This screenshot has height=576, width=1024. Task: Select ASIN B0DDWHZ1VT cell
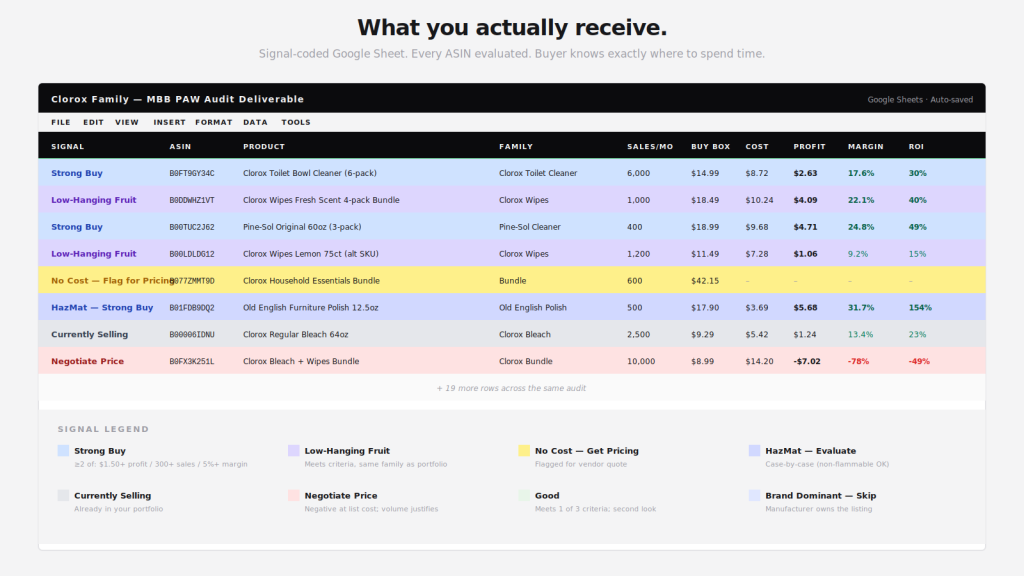click(x=192, y=200)
